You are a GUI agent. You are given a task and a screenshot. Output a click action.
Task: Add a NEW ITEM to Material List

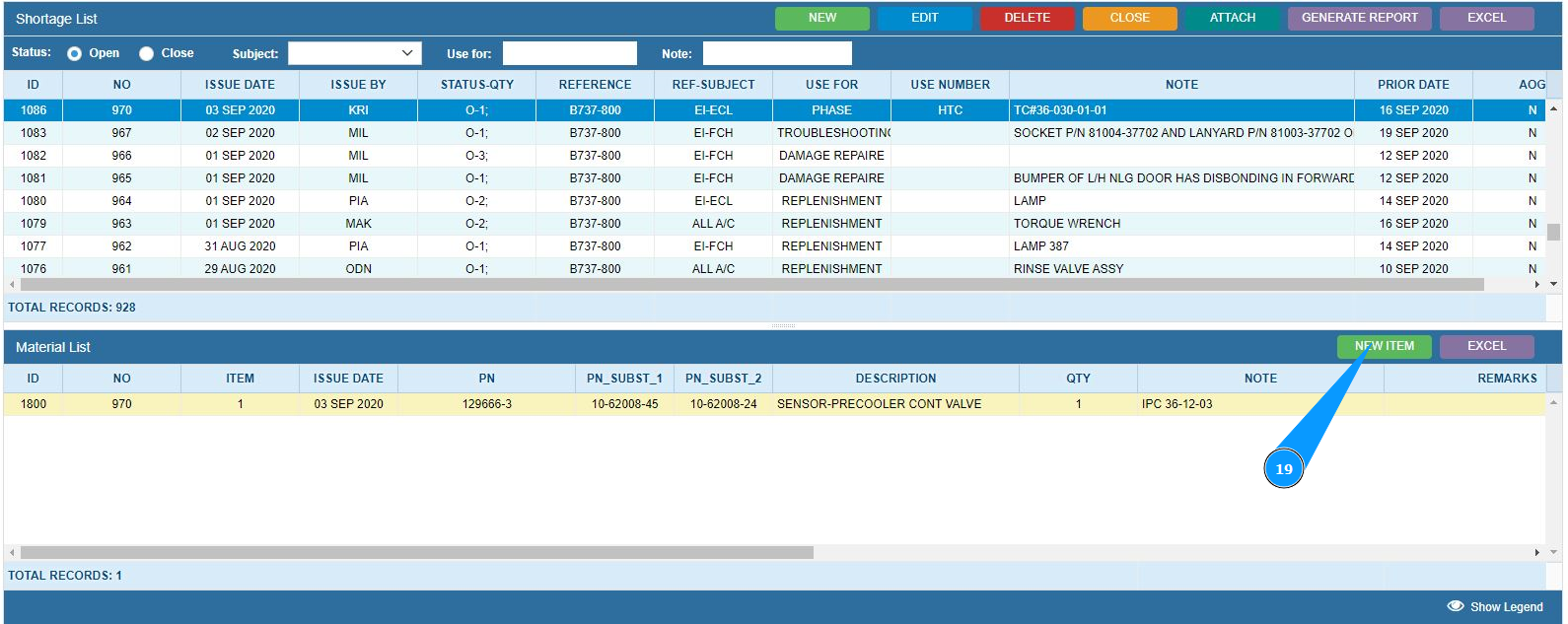[x=1384, y=346]
